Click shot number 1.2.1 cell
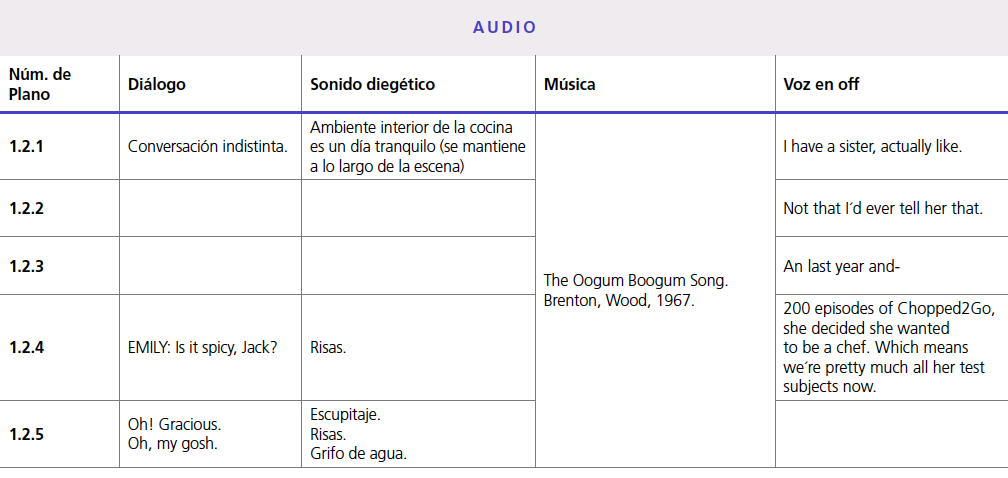This screenshot has height=478, width=1008. [x=27, y=146]
